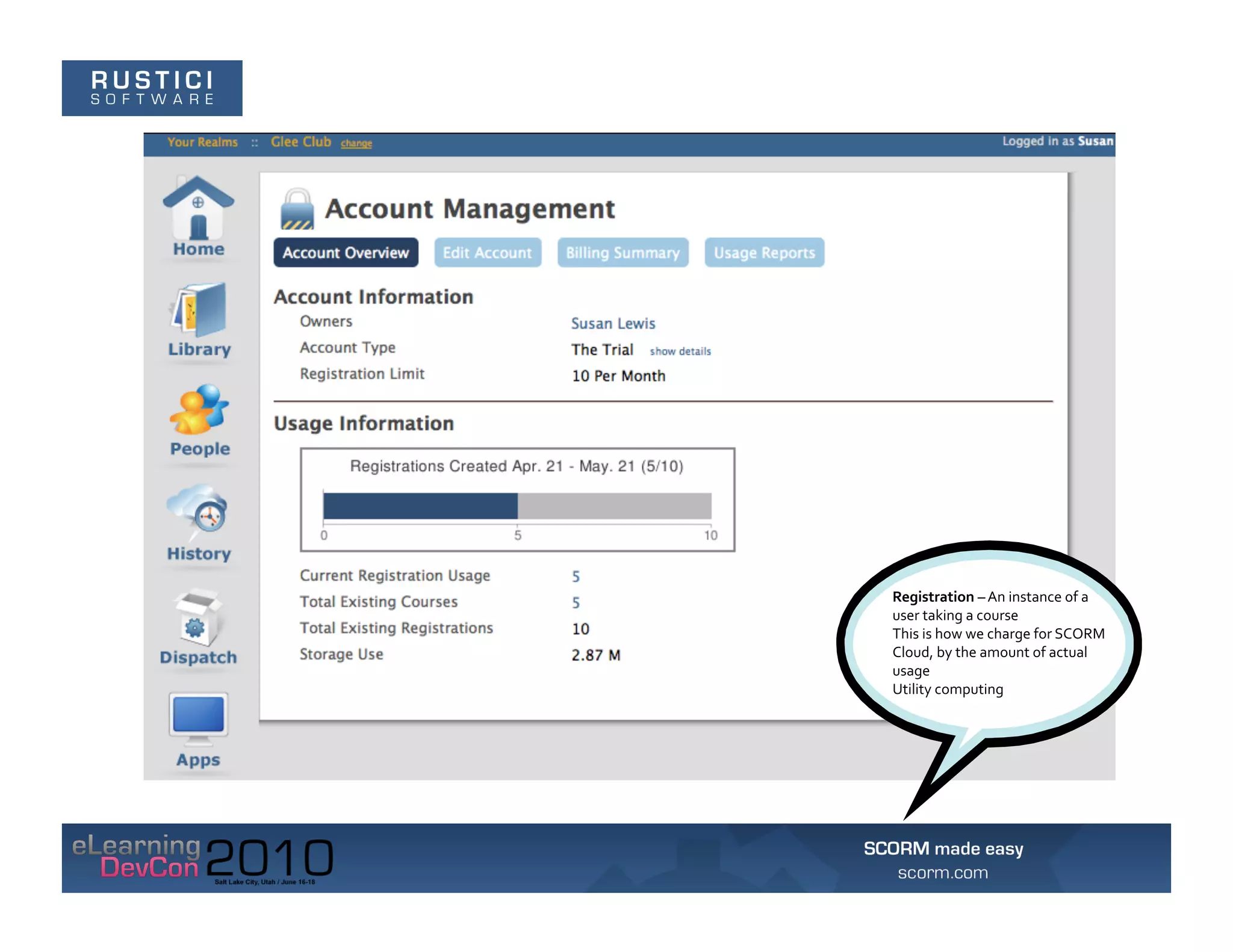The image size is (1233, 952).
Task: Click the Registrations Created Apr. 21 chart title
Action: tap(517, 466)
